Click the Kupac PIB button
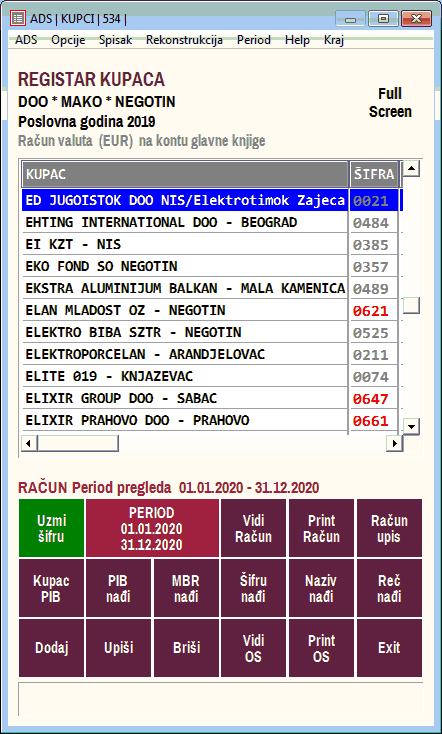442x734 pixels. pos(52,588)
